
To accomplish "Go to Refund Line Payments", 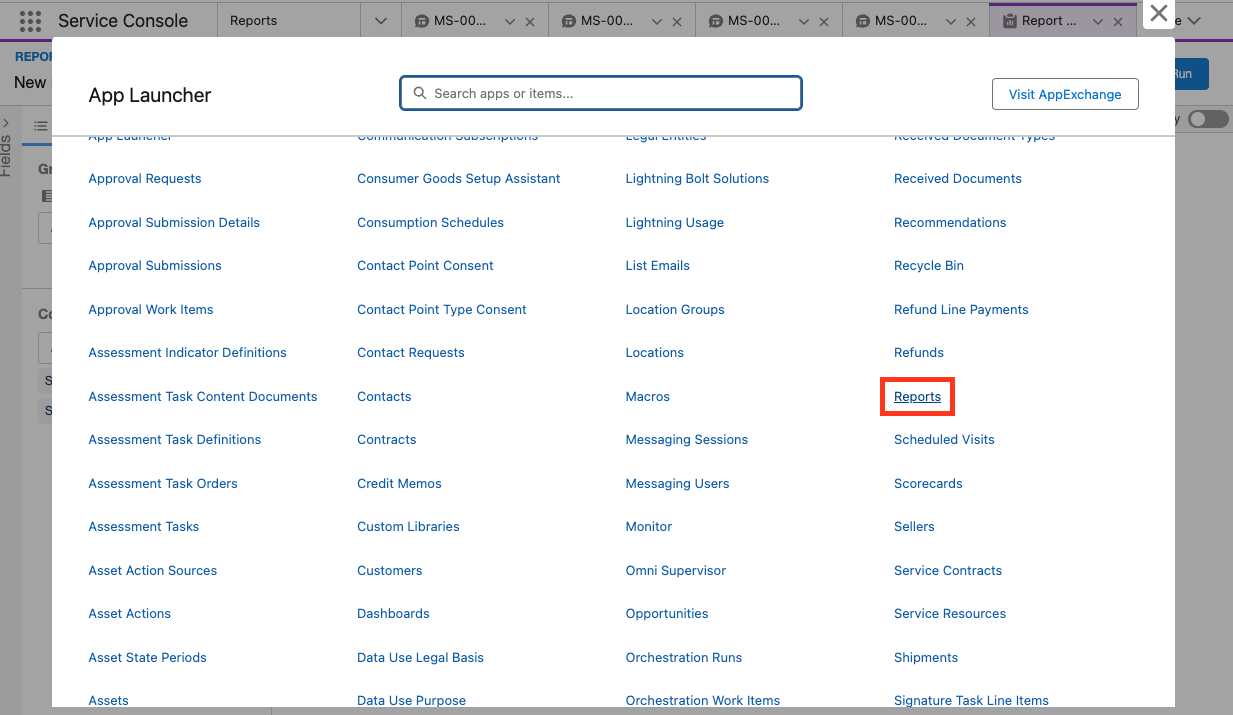I will click(x=961, y=310).
